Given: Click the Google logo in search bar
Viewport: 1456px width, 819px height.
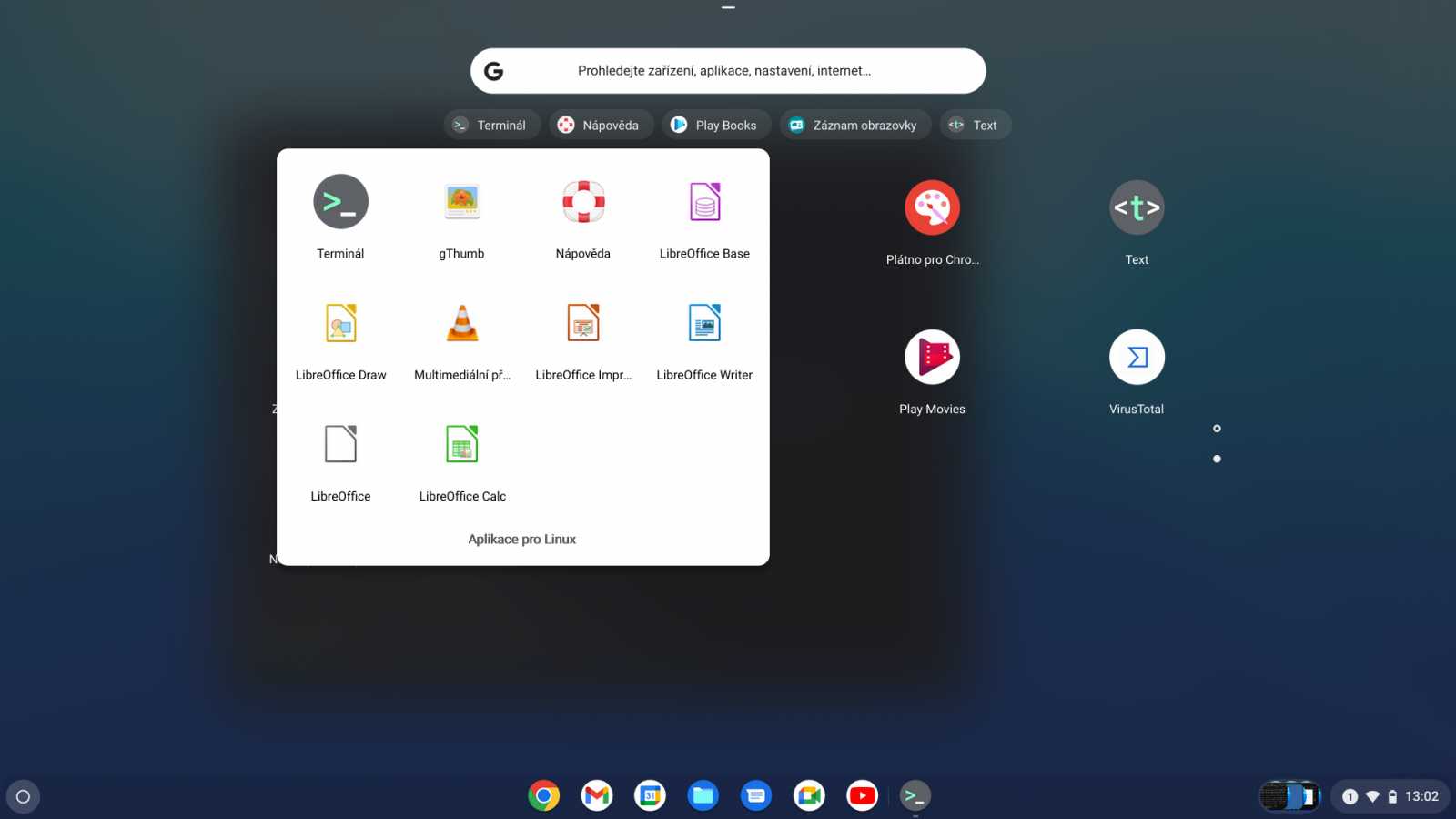Looking at the screenshot, I should pyautogui.click(x=493, y=71).
